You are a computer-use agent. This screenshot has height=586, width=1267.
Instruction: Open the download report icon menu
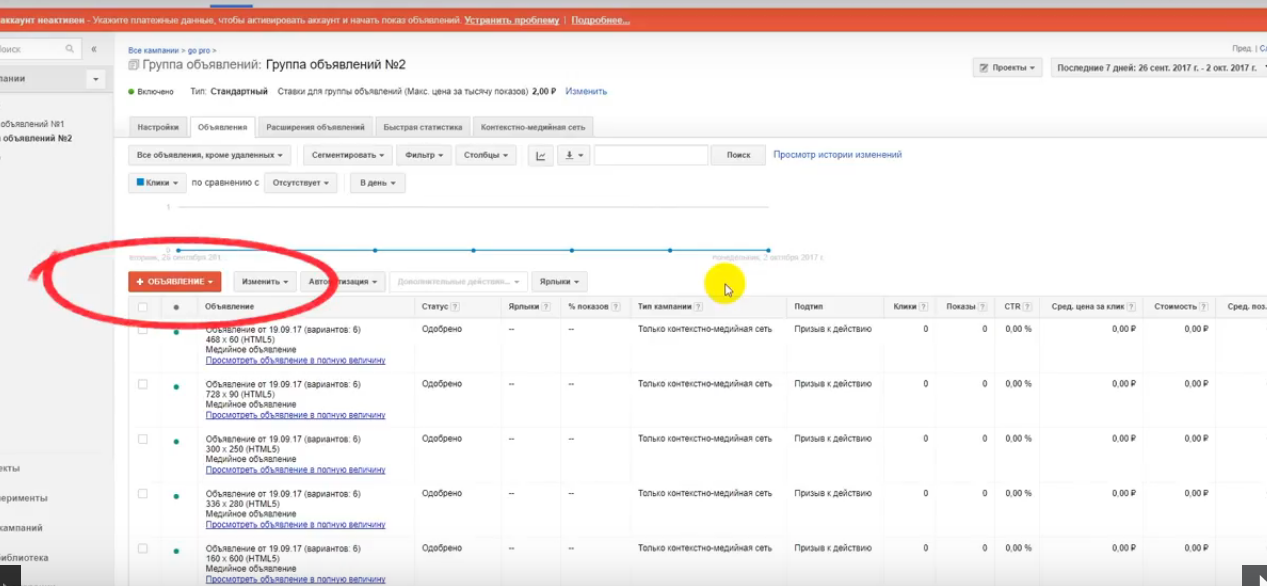tap(575, 155)
